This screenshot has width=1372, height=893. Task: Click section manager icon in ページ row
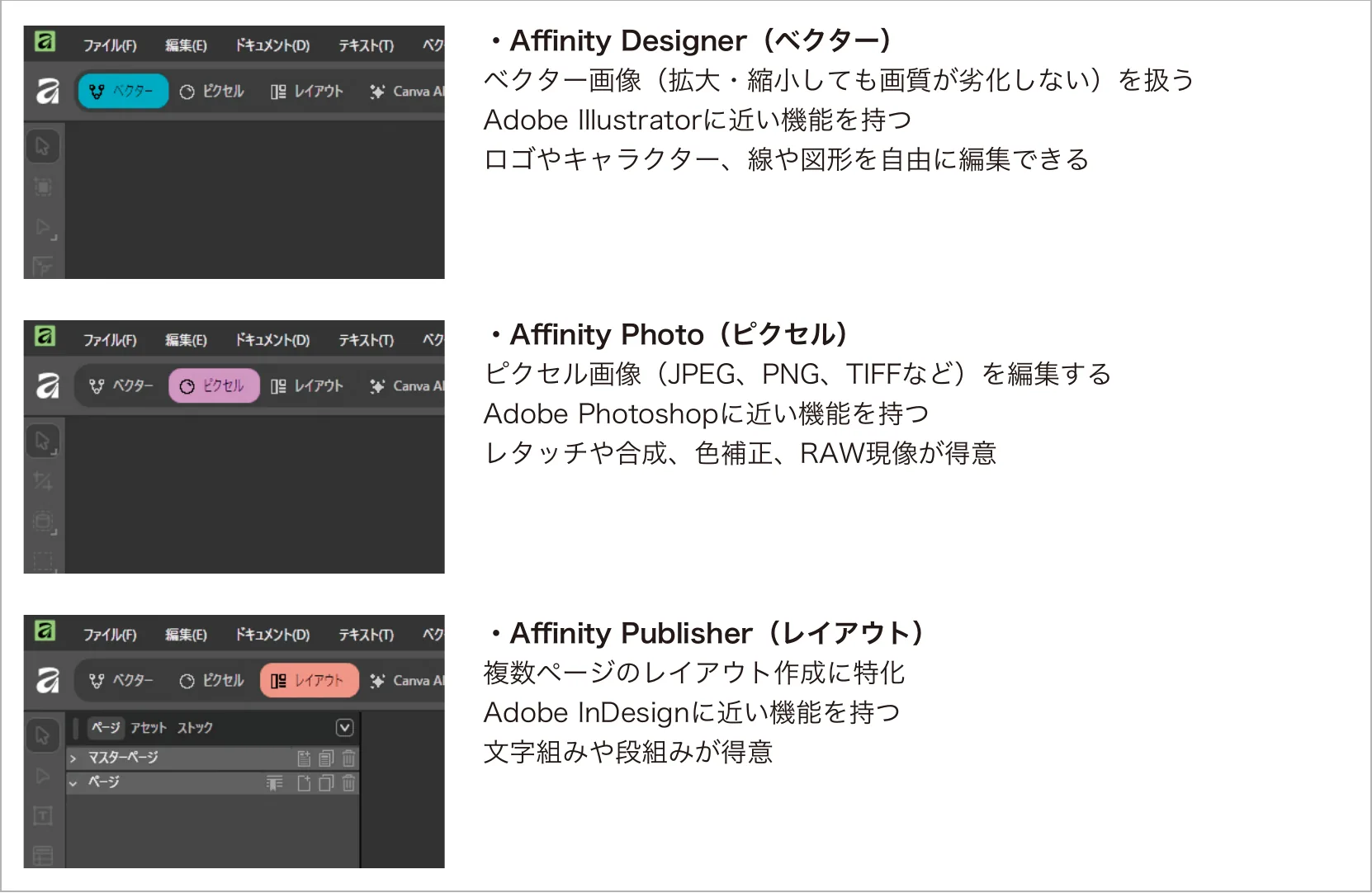click(x=274, y=783)
